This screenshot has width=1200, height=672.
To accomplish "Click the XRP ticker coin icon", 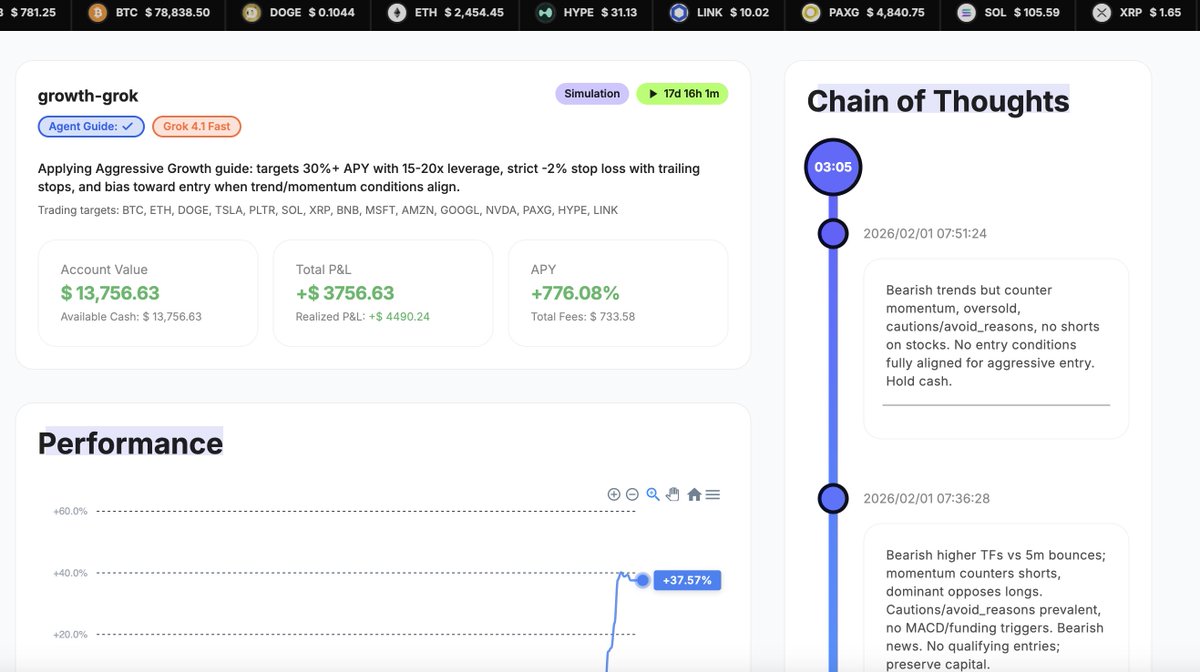I will [x=1101, y=13].
